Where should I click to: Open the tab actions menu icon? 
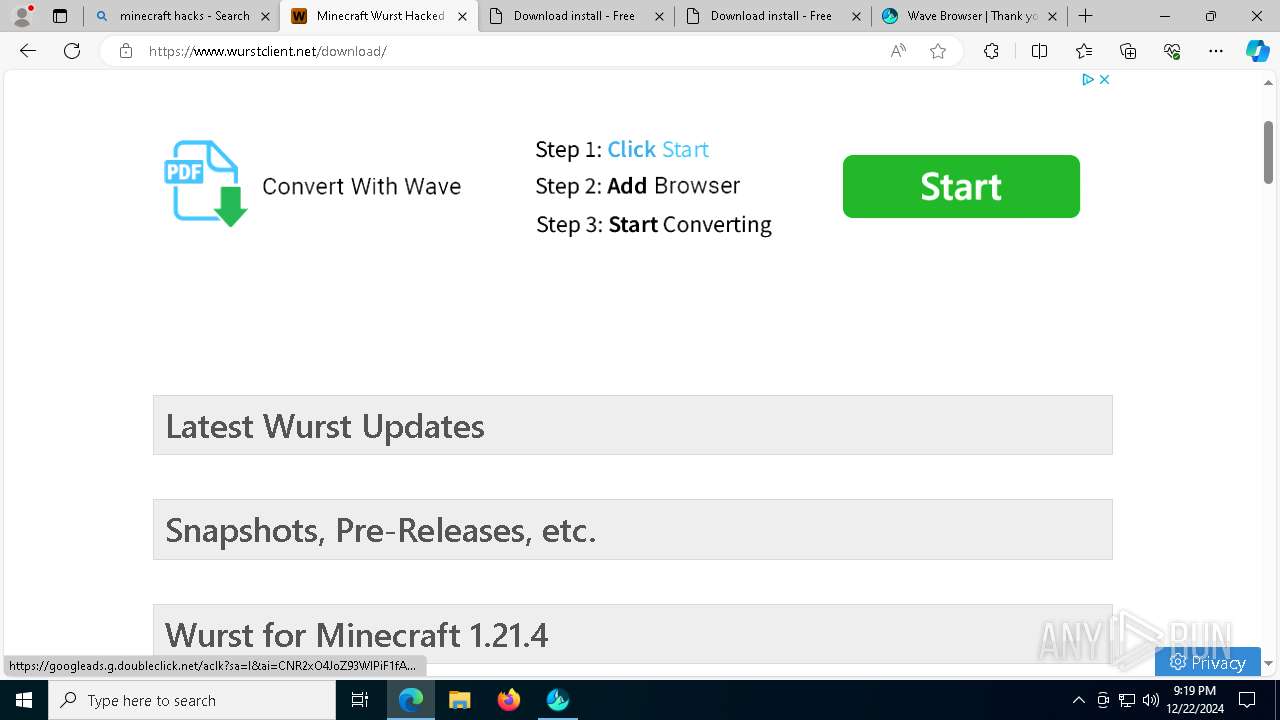click(x=60, y=16)
